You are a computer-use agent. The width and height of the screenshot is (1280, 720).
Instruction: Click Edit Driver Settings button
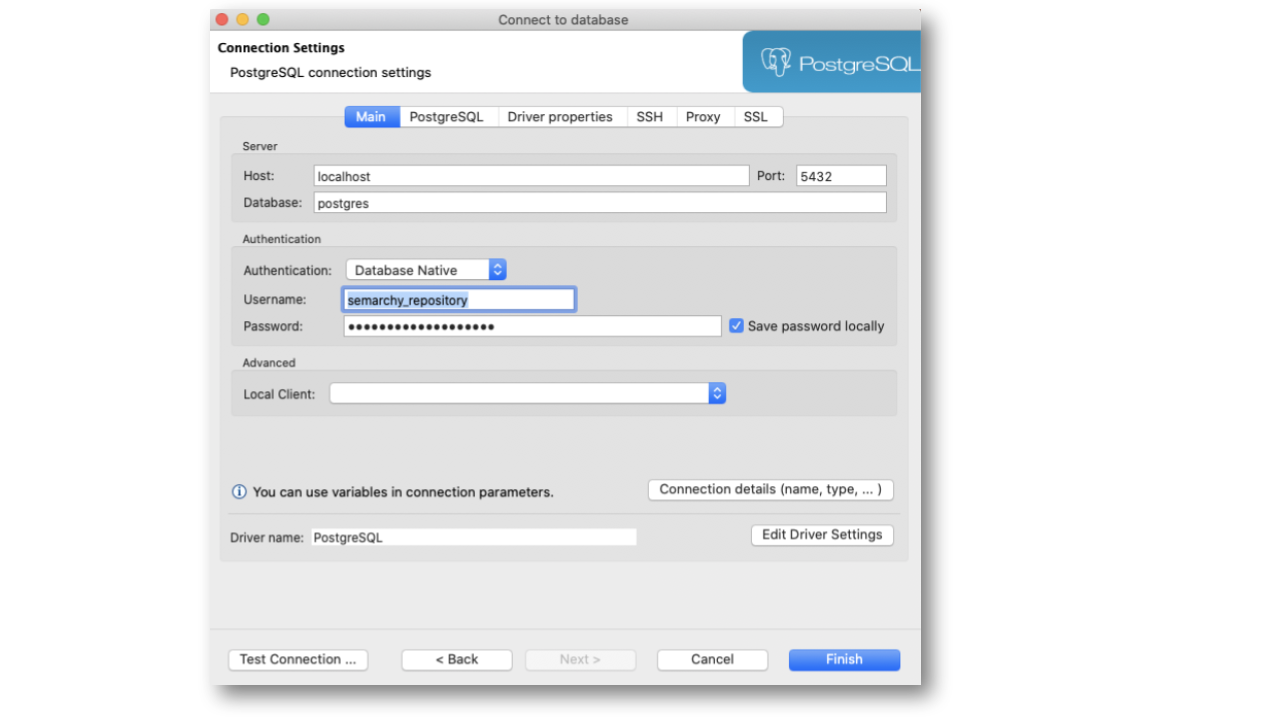click(822, 535)
